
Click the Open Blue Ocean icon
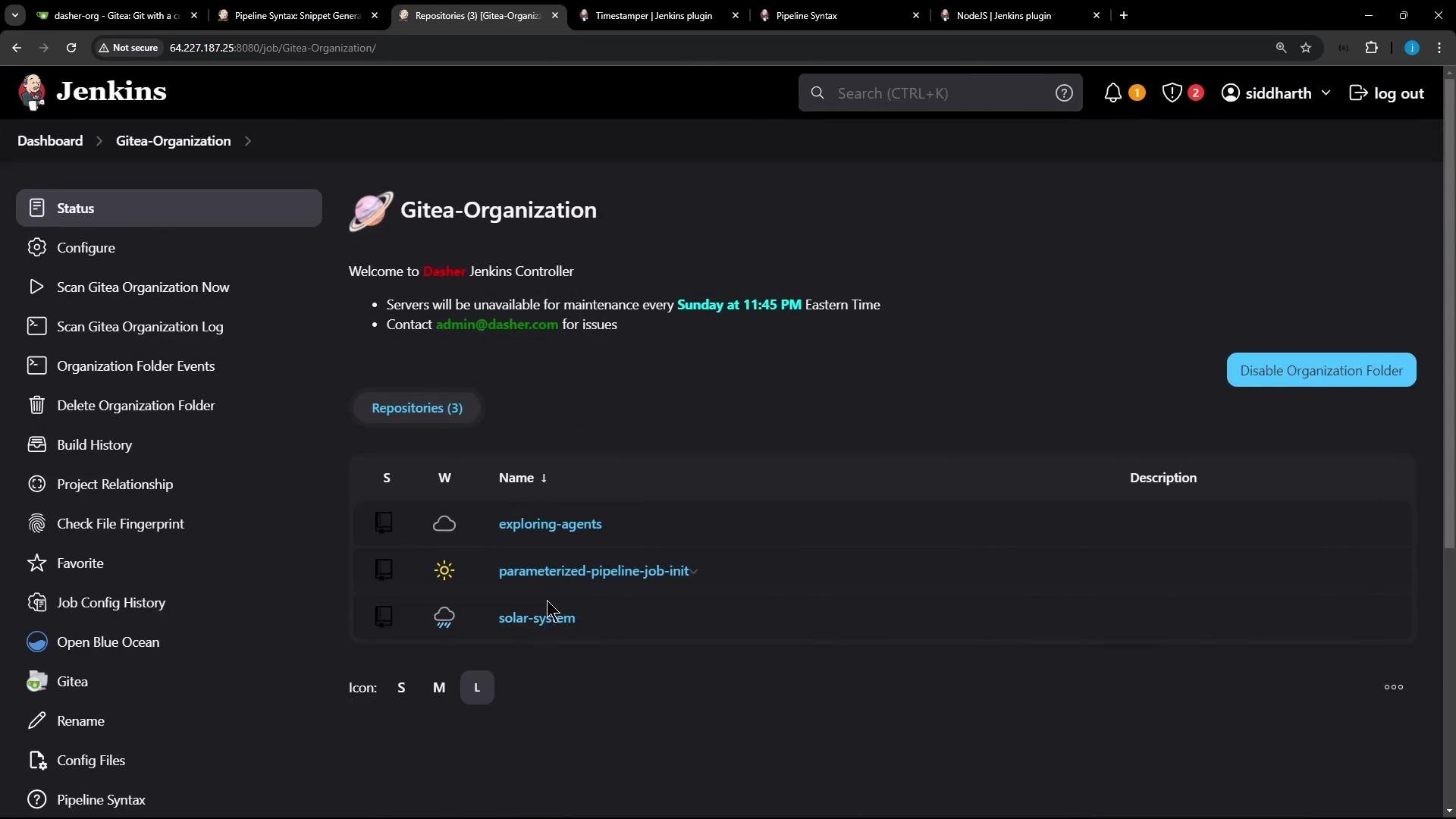[x=36, y=642]
